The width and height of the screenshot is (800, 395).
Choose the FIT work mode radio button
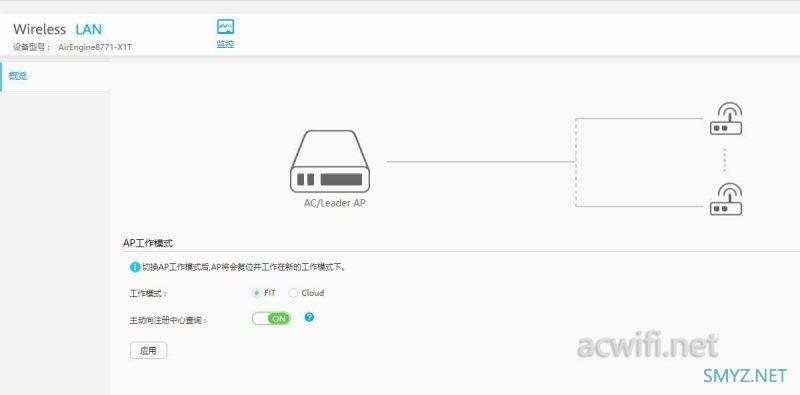[x=257, y=293]
